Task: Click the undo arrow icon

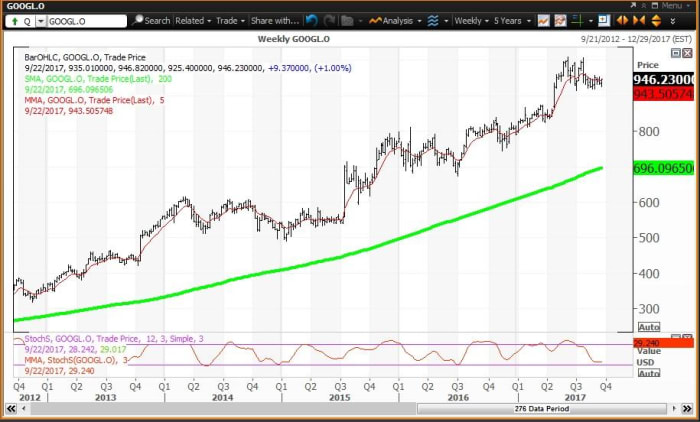Action: tap(311, 20)
